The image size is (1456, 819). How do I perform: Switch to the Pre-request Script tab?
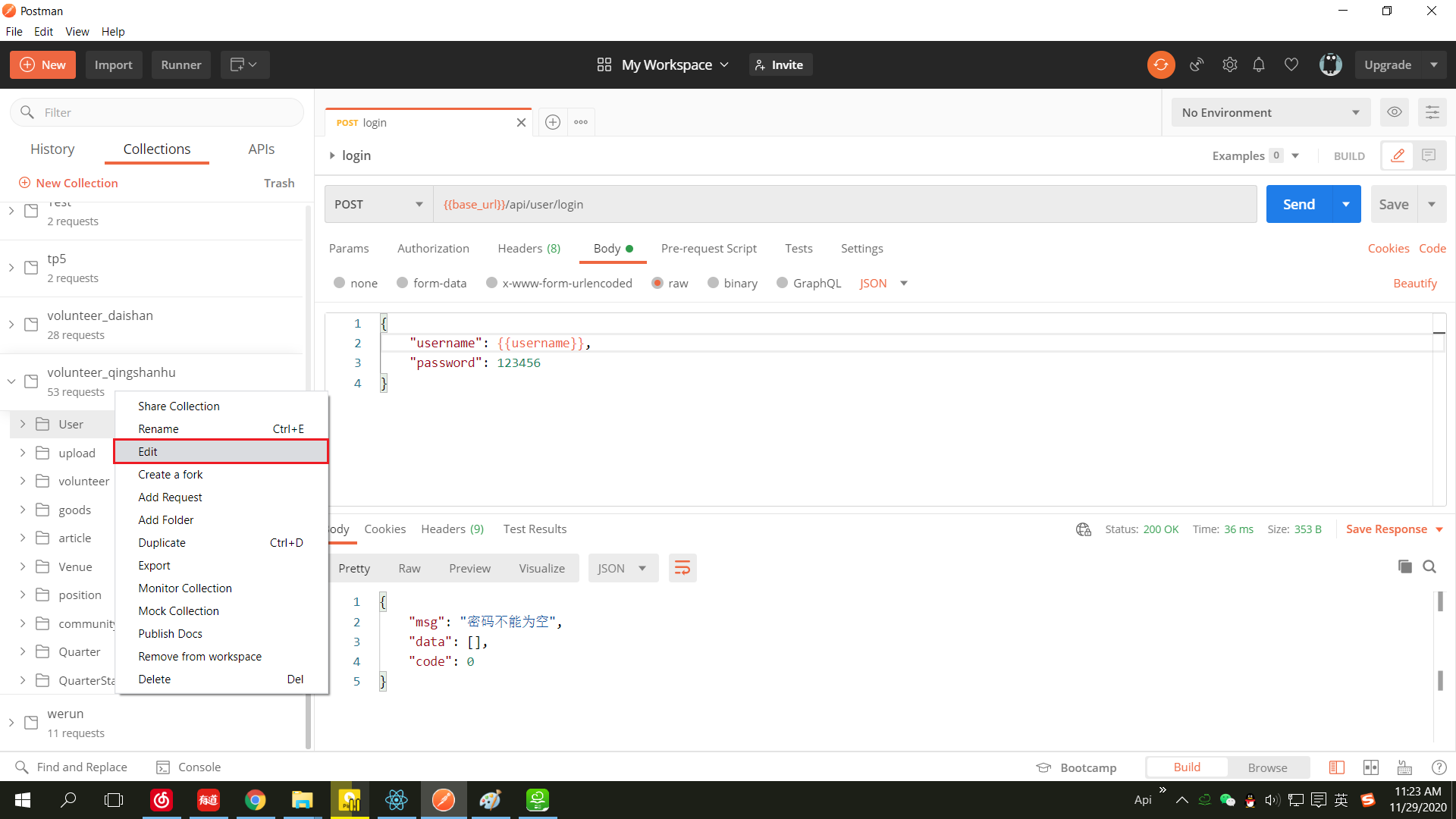pyautogui.click(x=708, y=249)
